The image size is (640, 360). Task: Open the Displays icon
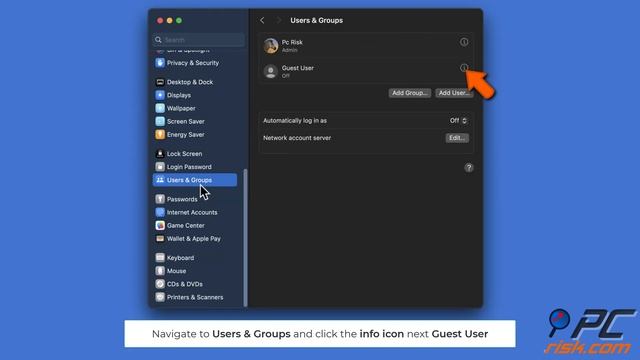[x=160, y=95]
